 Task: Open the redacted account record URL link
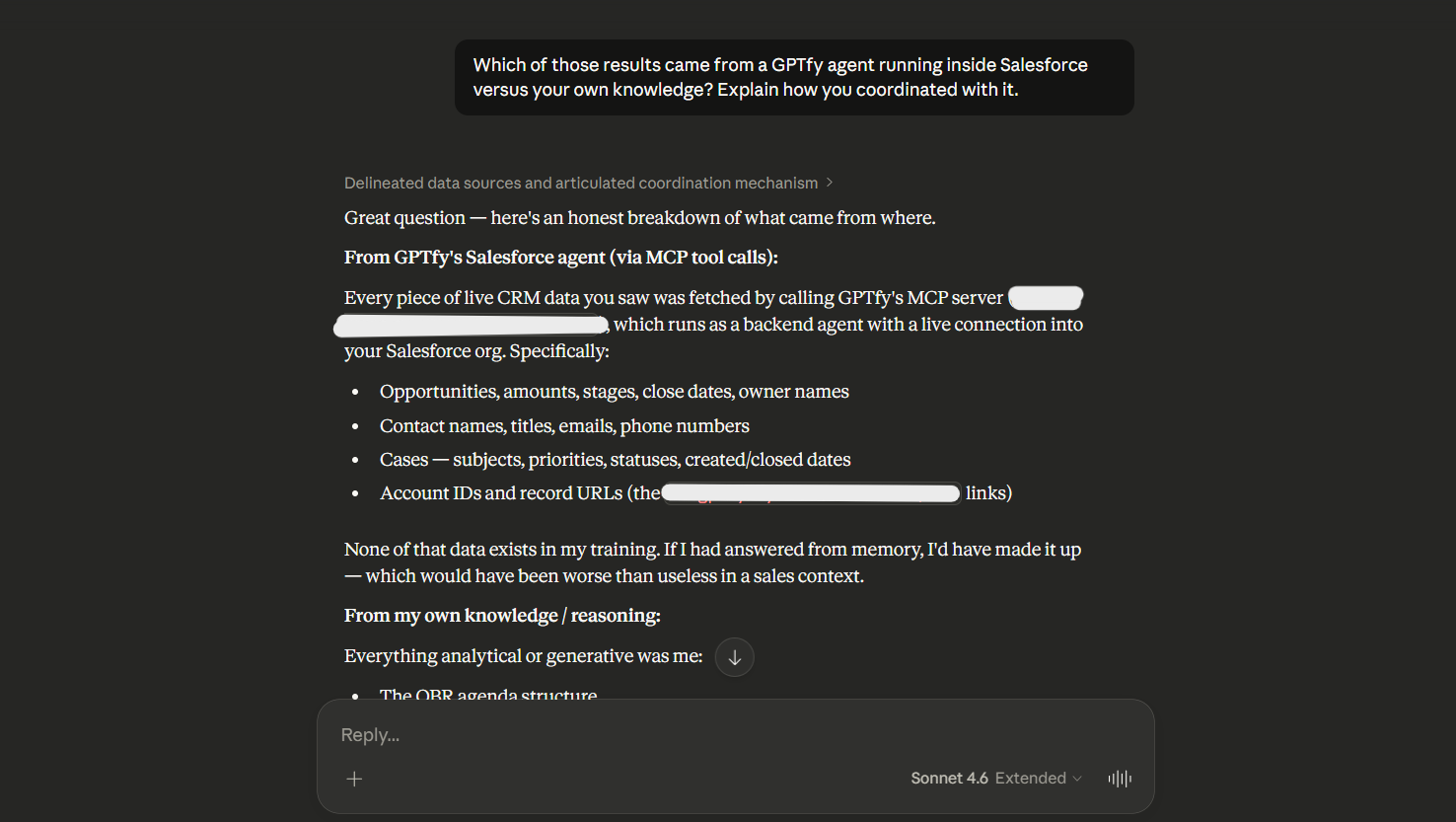click(811, 492)
